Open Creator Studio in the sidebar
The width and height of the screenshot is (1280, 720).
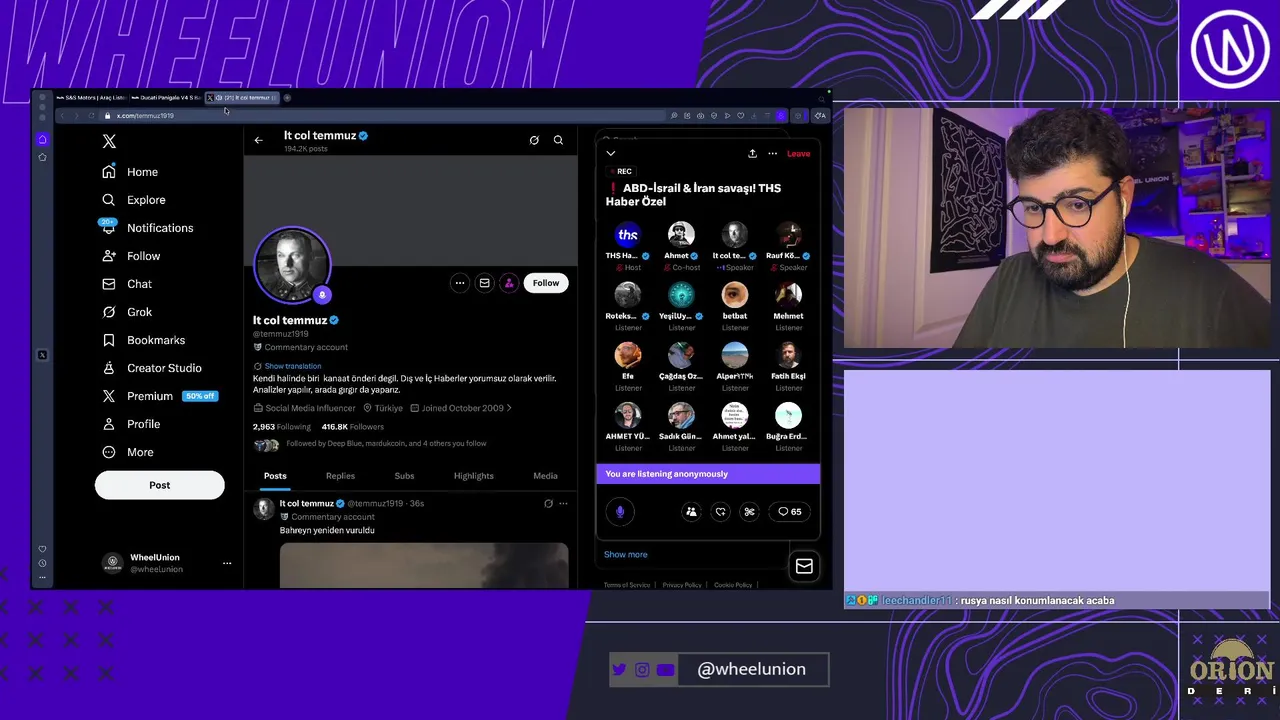[x=152, y=368]
